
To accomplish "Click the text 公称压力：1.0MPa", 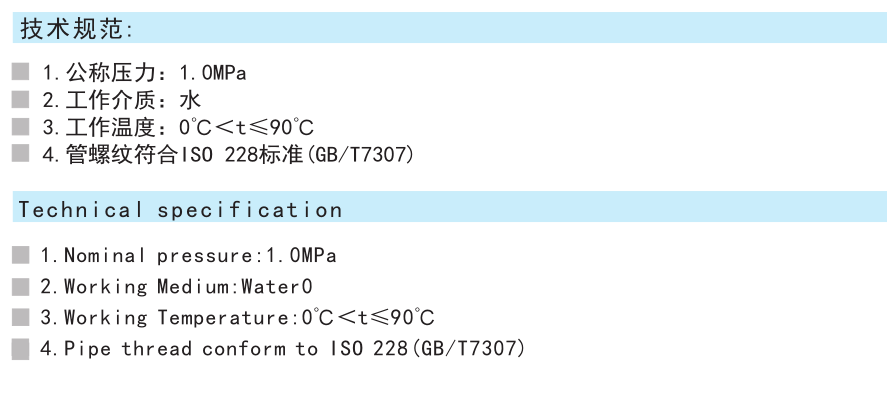I will point(145,73).
